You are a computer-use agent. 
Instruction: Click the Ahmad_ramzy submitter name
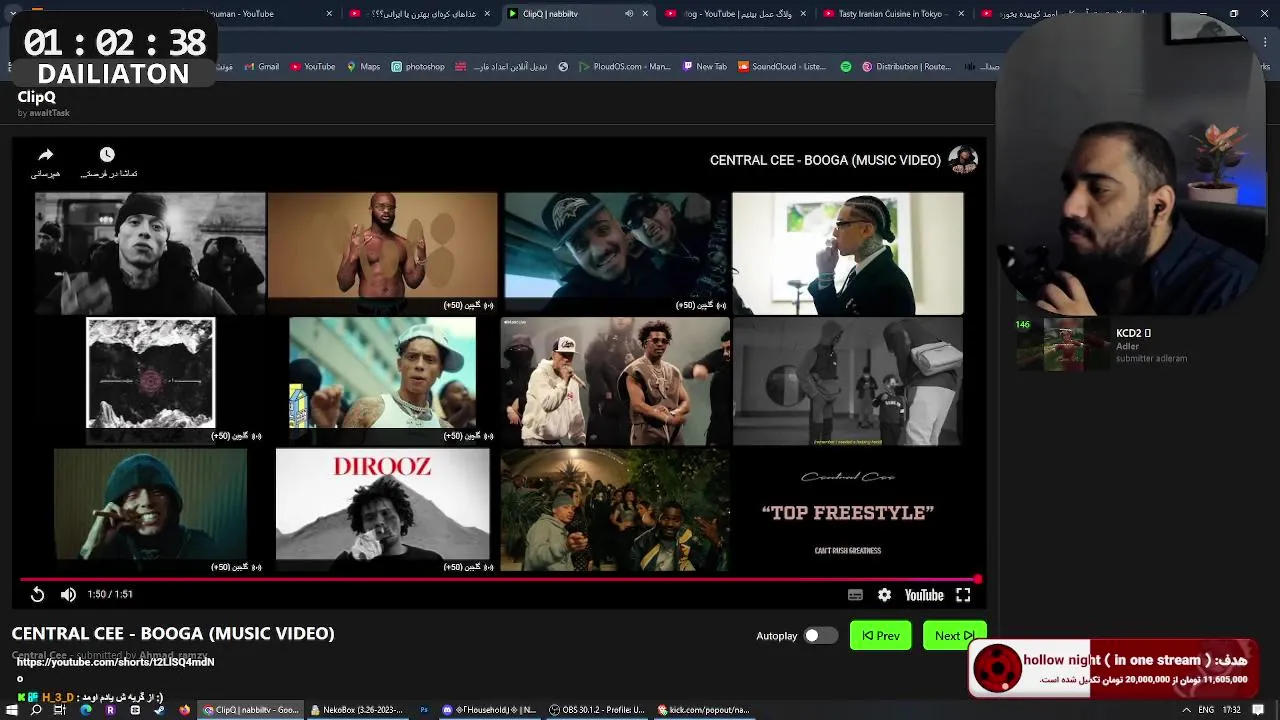[174, 656]
